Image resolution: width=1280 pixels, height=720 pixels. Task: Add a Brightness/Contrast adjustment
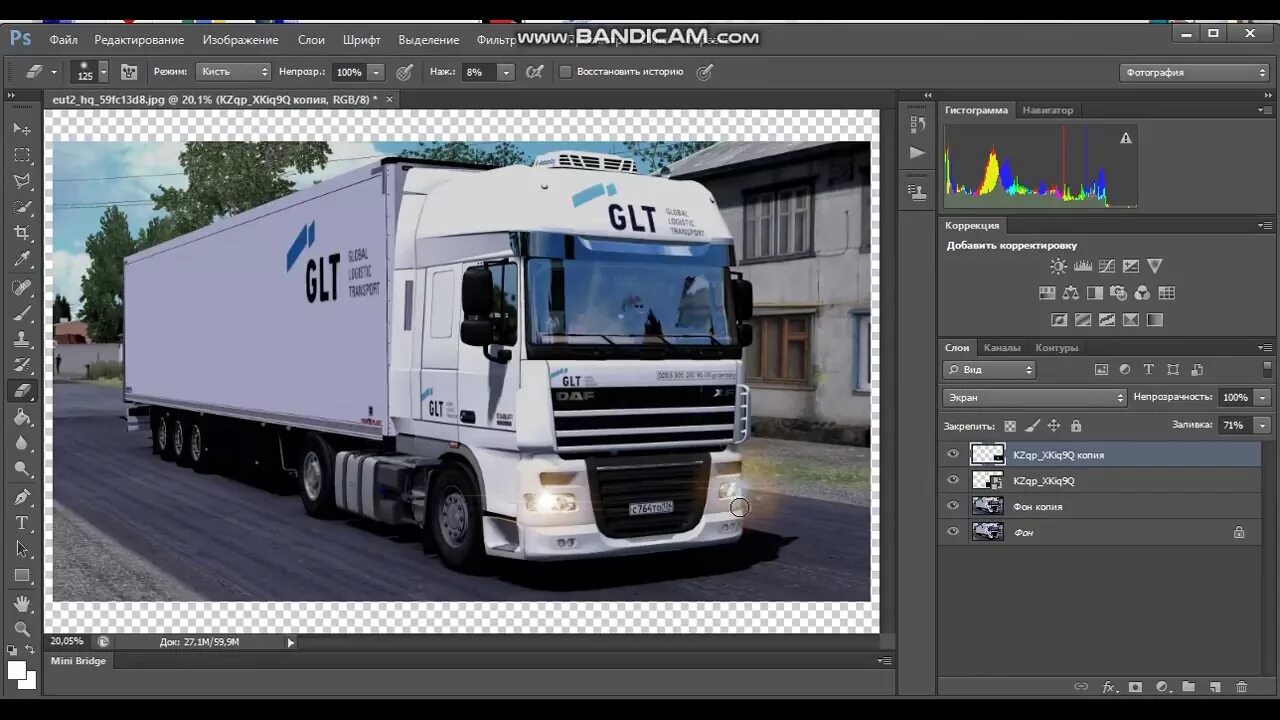pyautogui.click(x=1058, y=266)
